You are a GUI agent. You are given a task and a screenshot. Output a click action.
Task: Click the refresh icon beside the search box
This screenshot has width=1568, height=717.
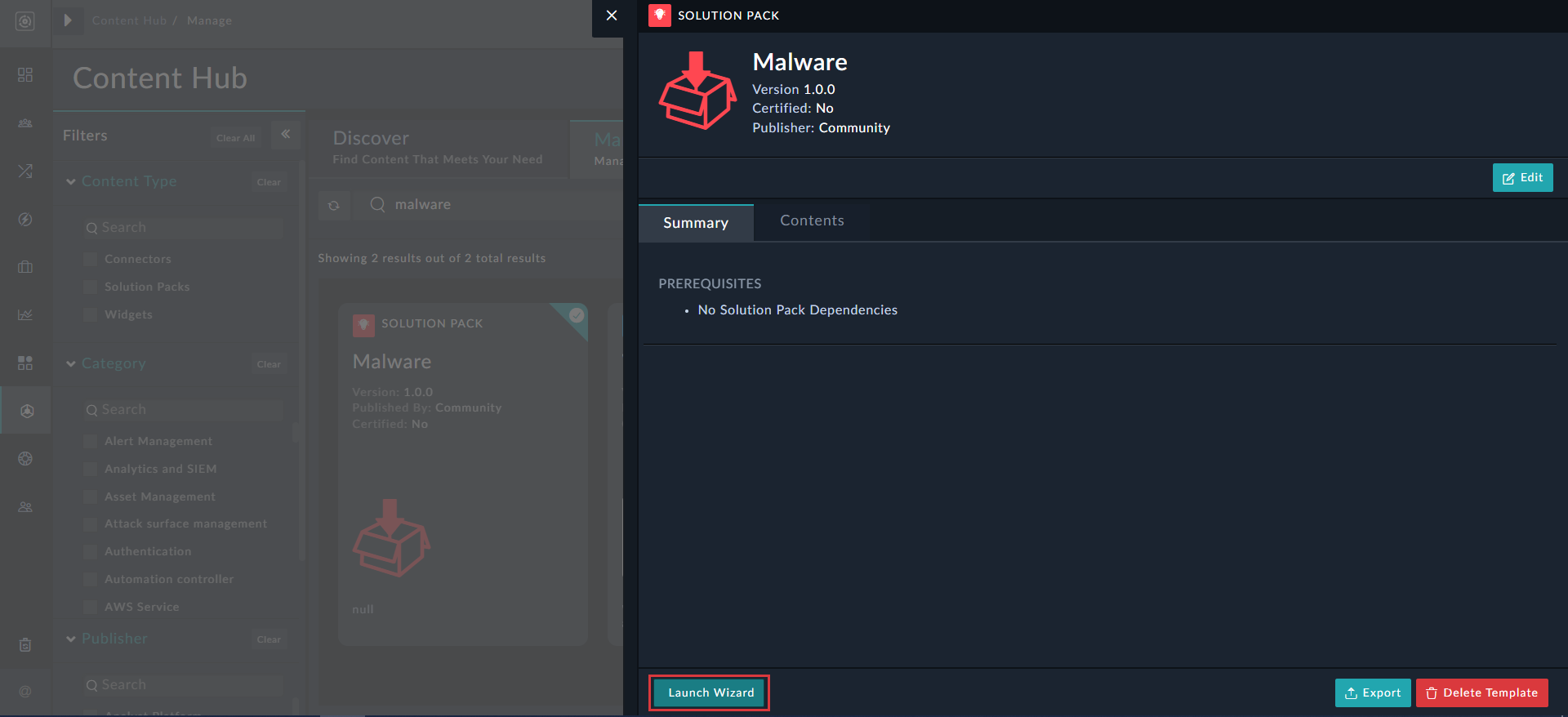334,206
